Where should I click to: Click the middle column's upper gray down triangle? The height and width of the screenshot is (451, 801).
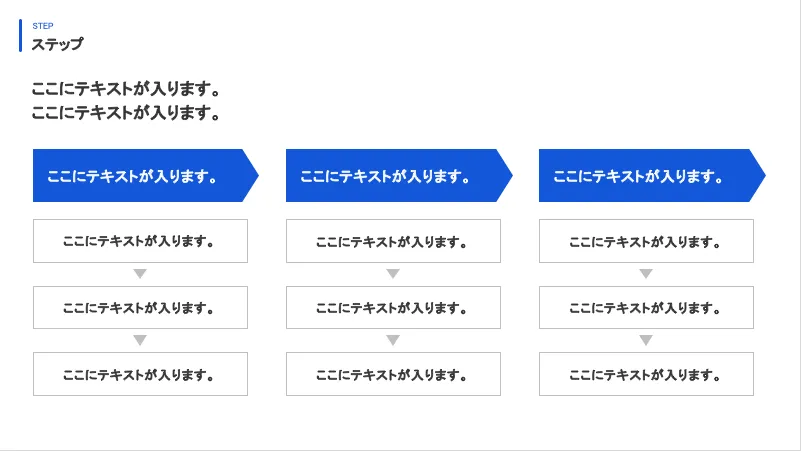(393, 274)
